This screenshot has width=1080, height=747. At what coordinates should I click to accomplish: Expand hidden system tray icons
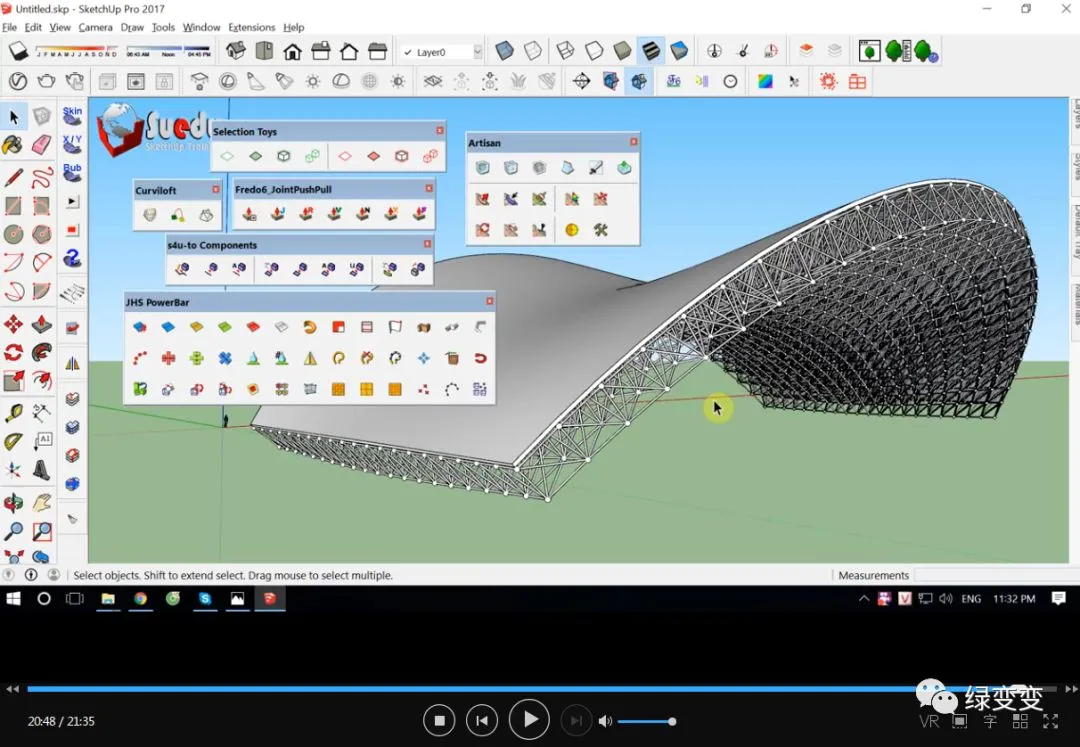pos(863,599)
